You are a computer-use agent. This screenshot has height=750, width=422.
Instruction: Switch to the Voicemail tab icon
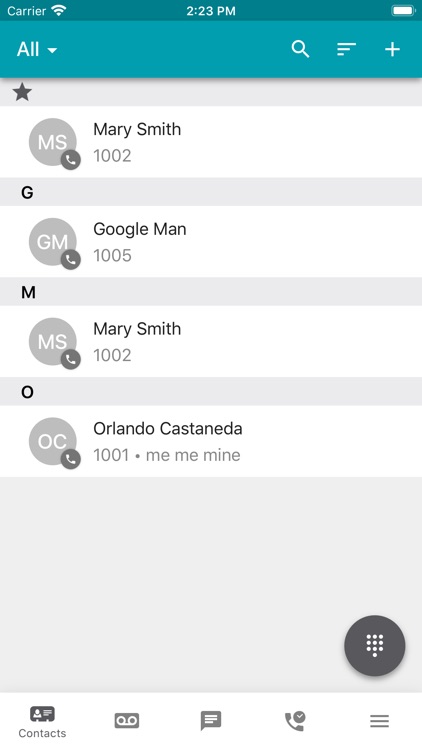127,720
